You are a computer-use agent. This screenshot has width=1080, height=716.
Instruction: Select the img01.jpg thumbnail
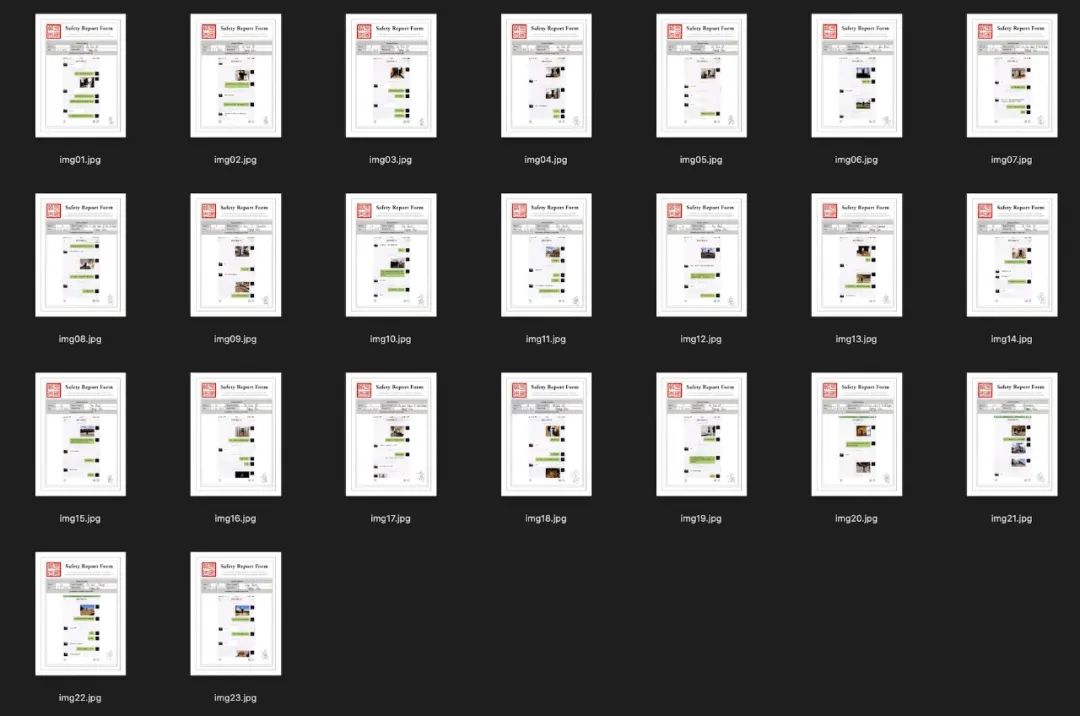81,76
